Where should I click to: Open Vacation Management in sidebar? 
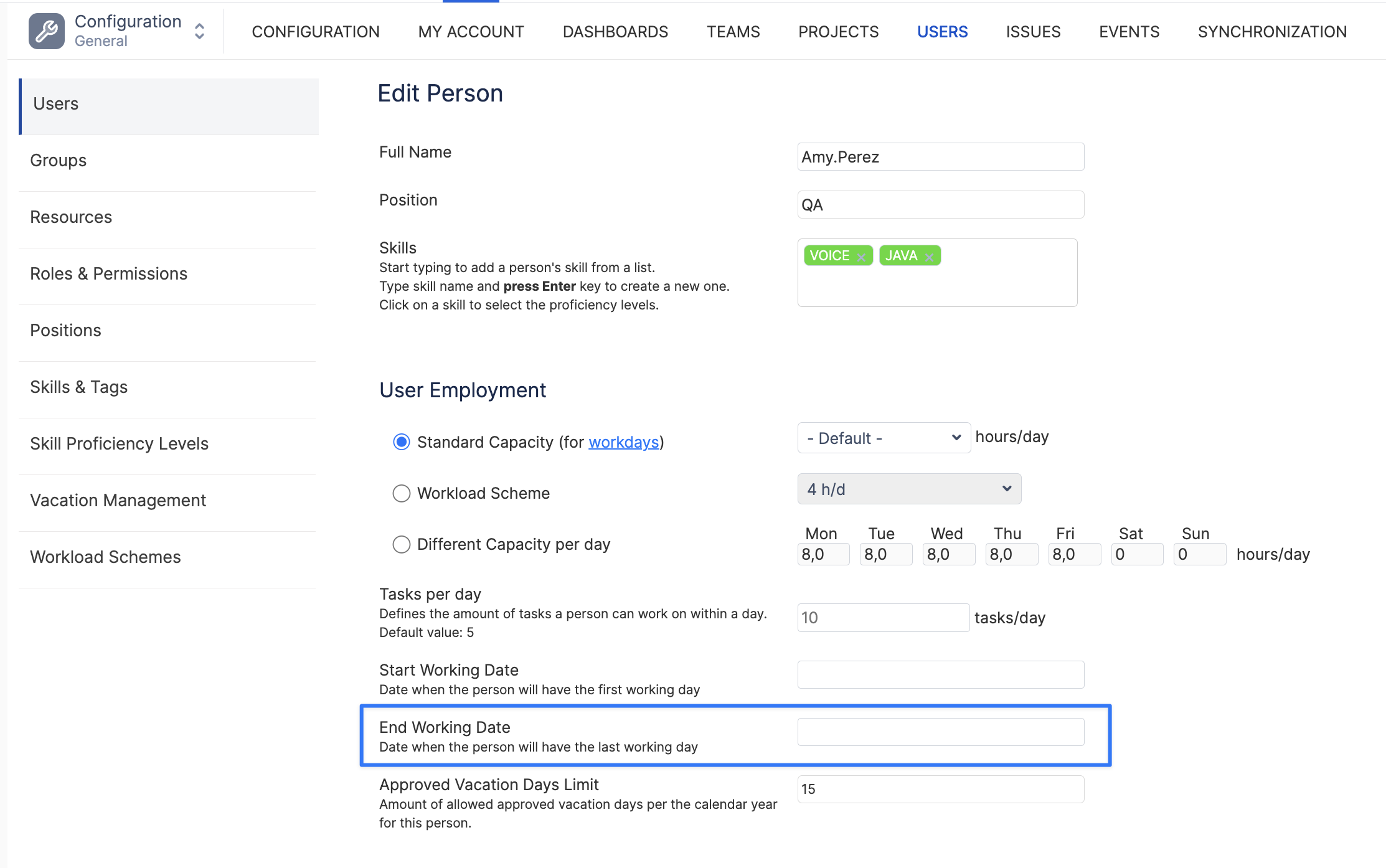(x=118, y=500)
